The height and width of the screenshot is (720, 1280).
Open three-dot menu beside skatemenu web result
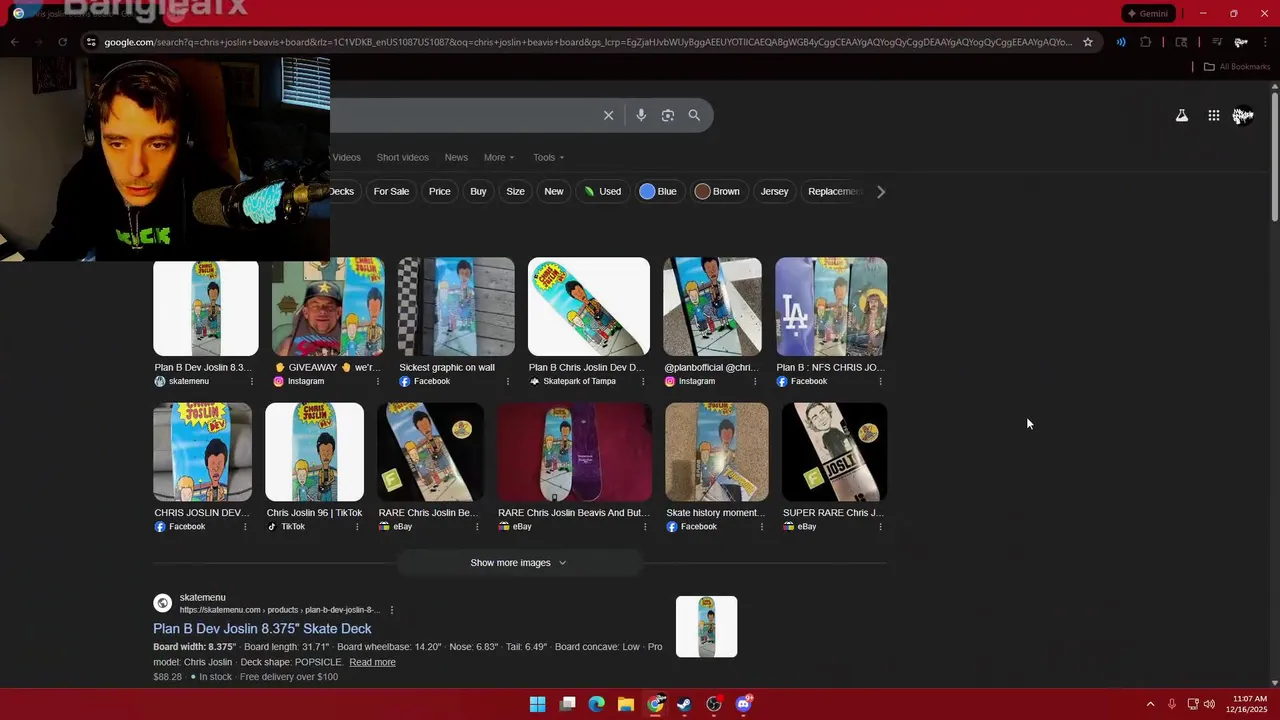click(x=391, y=610)
